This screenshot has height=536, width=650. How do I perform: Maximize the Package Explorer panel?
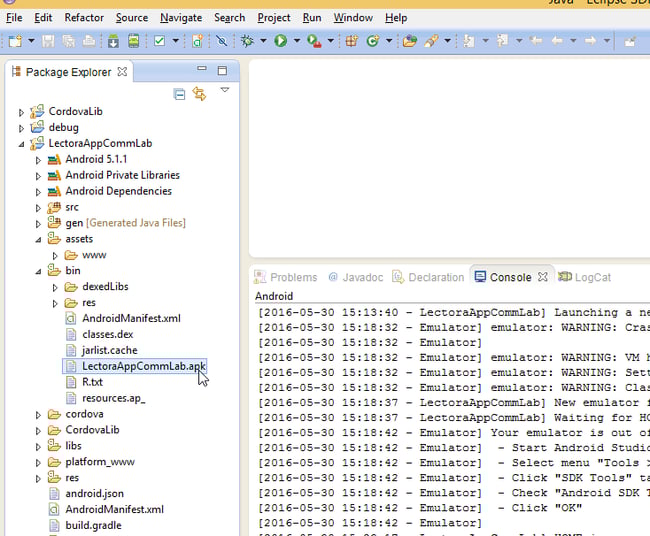223,70
